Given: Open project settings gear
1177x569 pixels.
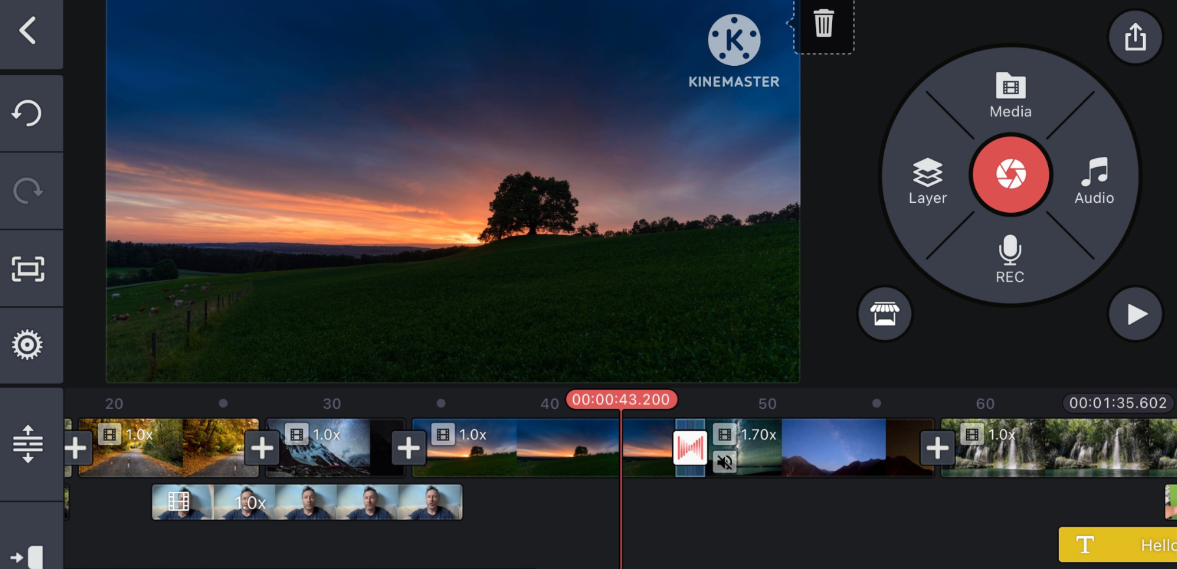Looking at the screenshot, I should click(28, 346).
